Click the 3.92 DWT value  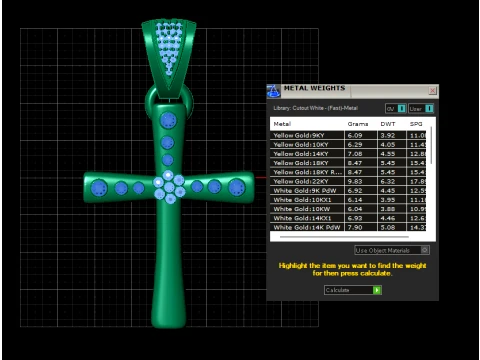click(388, 135)
